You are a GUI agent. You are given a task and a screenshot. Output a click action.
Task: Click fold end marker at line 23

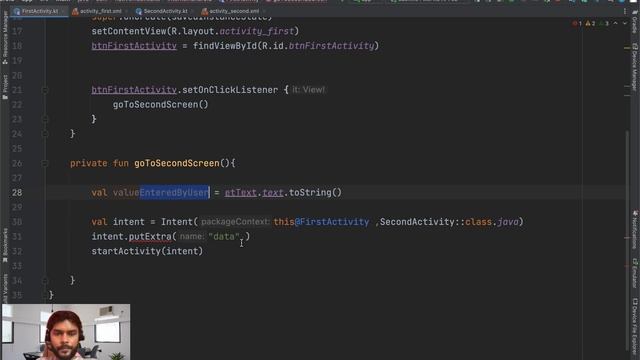pyautogui.click(x=45, y=119)
